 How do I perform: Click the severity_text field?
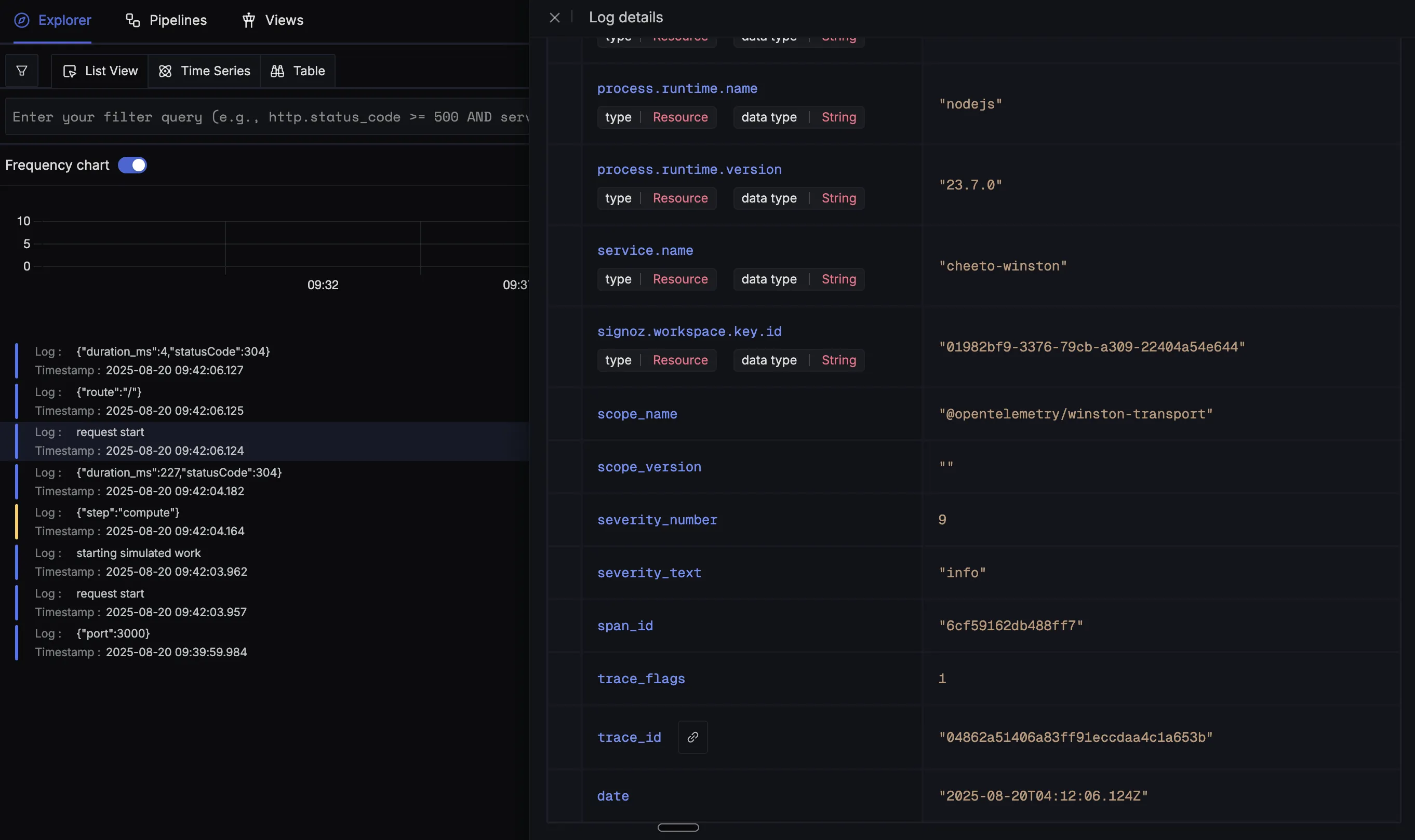tap(649, 572)
